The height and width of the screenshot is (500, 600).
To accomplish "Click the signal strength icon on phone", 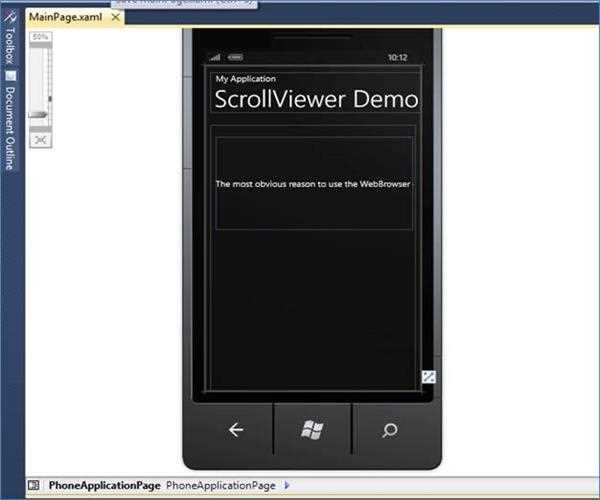I will tap(215, 57).
